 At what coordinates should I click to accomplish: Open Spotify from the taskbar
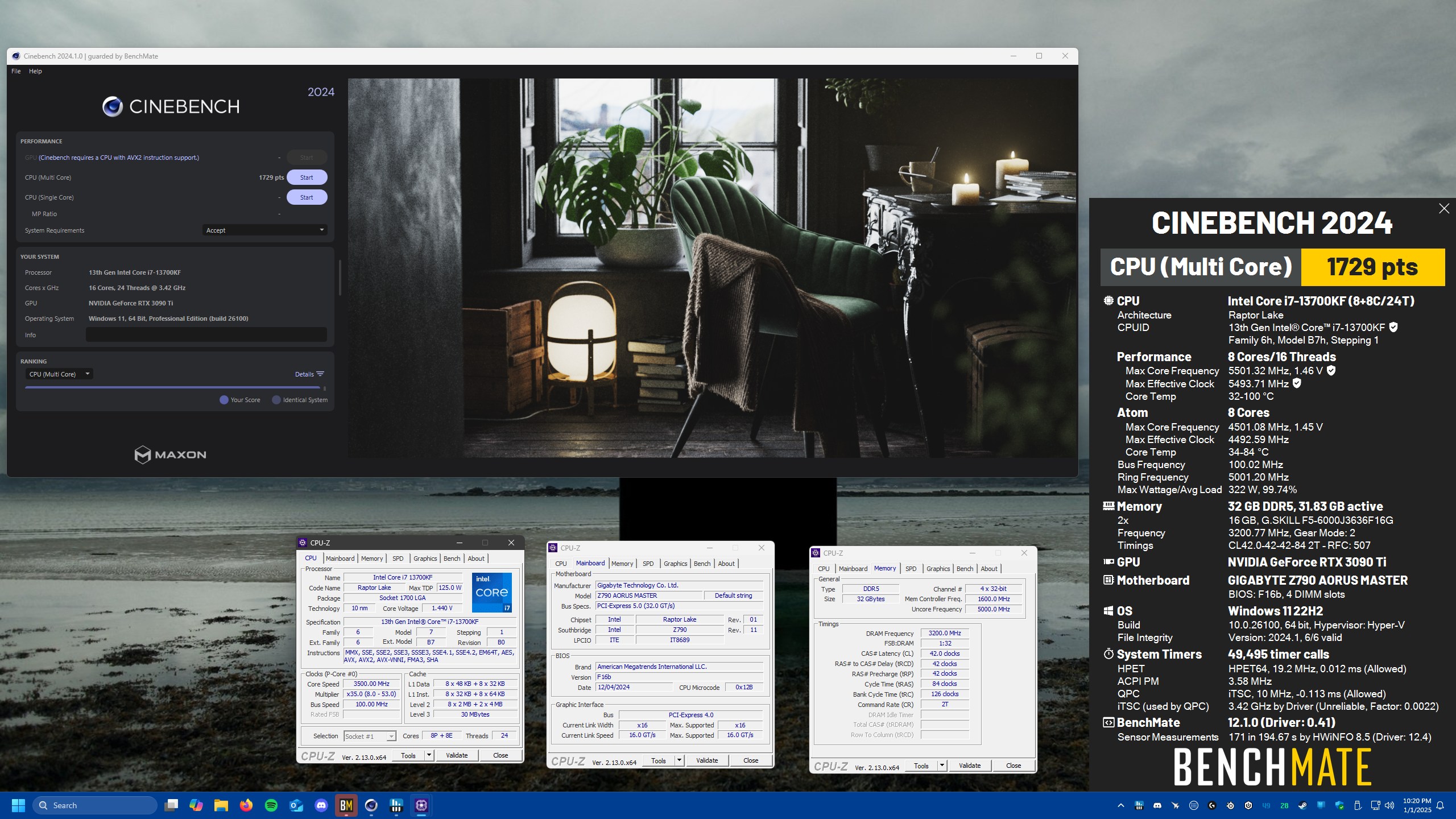click(x=271, y=805)
